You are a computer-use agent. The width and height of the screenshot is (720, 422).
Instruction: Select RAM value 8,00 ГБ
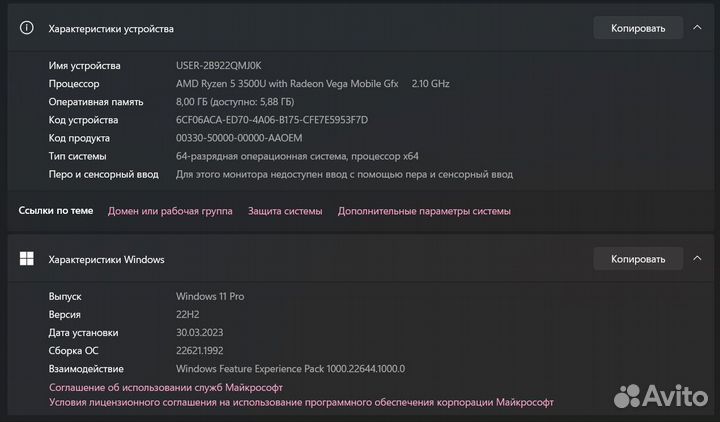tap(235, 102)
